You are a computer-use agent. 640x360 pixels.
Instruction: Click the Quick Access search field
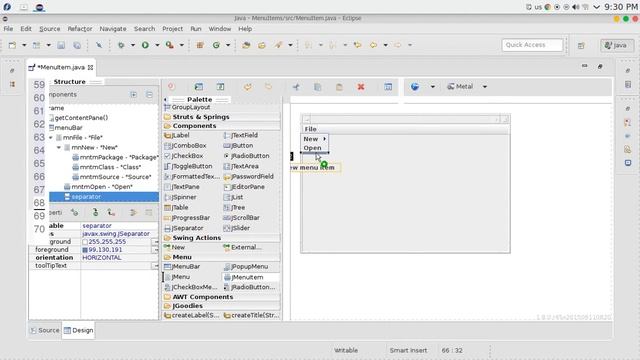[x=532, y=45]
